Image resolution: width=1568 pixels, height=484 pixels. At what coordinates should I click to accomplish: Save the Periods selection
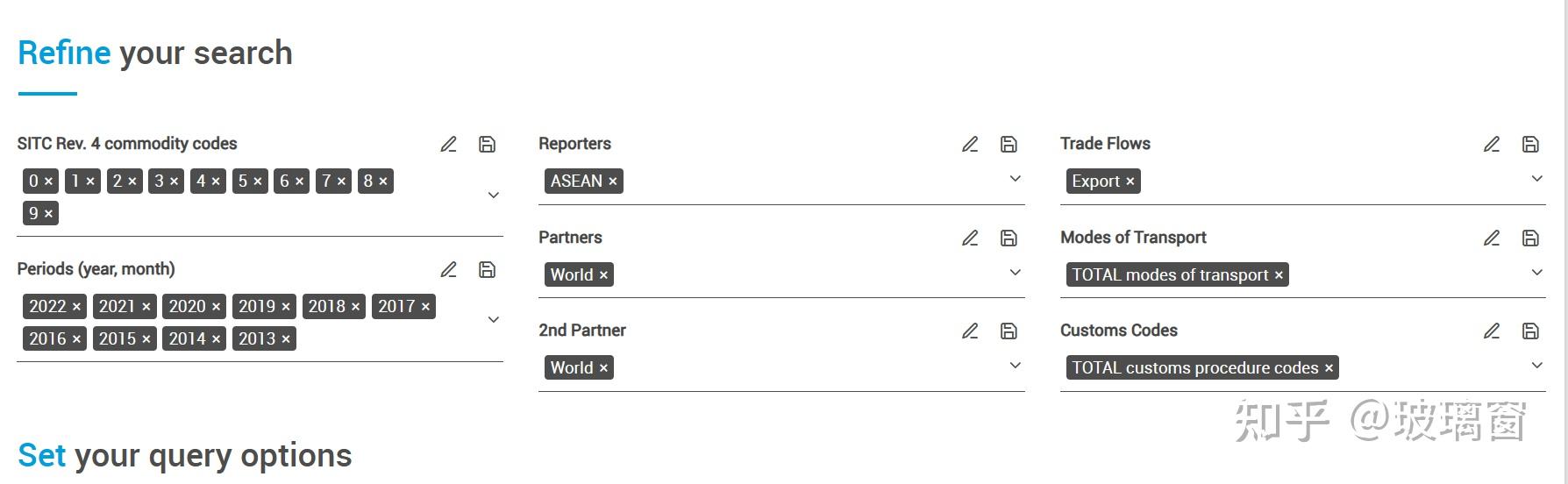[x=488, y=270]
